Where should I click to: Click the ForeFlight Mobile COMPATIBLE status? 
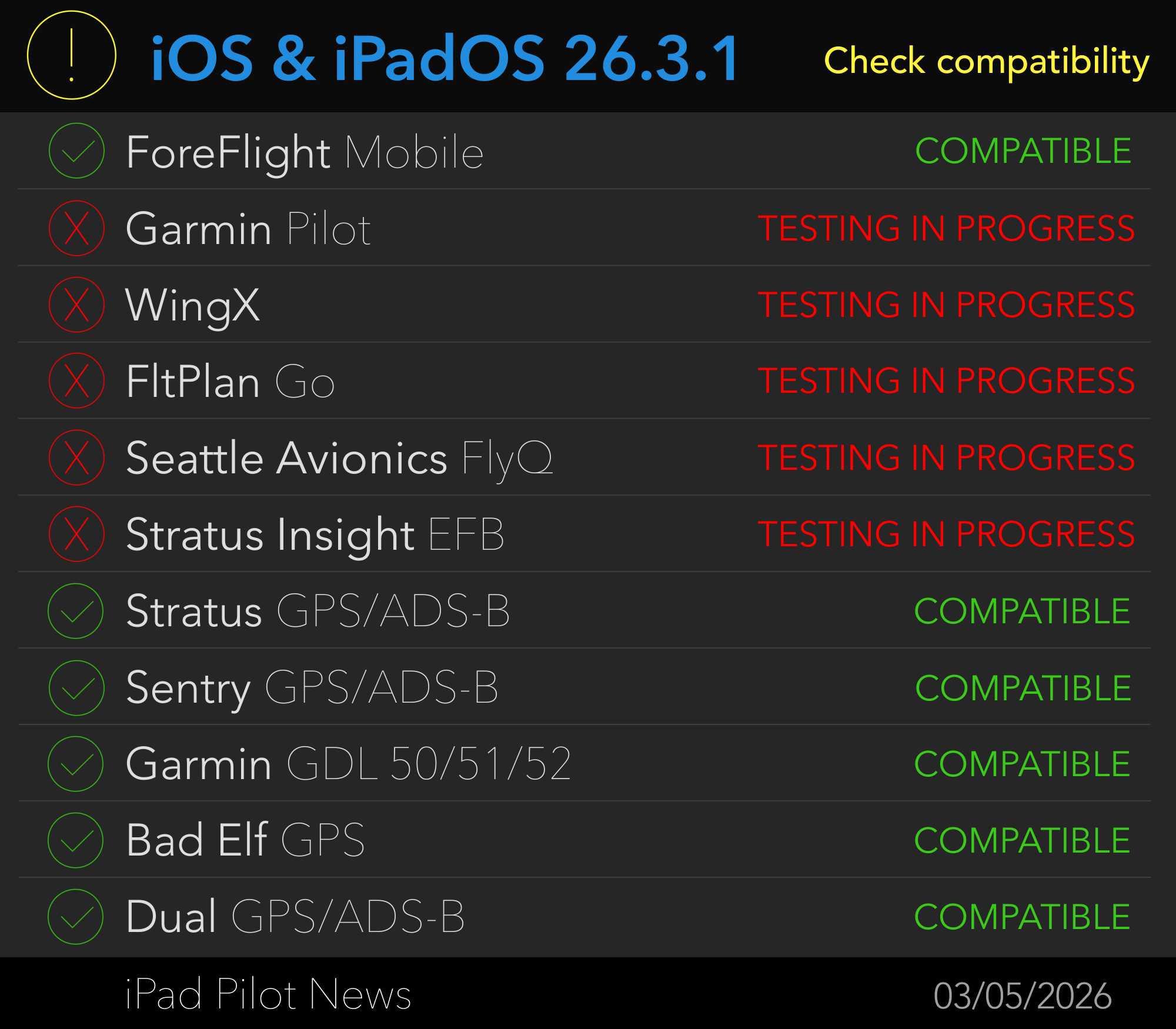pos(1023,151)
